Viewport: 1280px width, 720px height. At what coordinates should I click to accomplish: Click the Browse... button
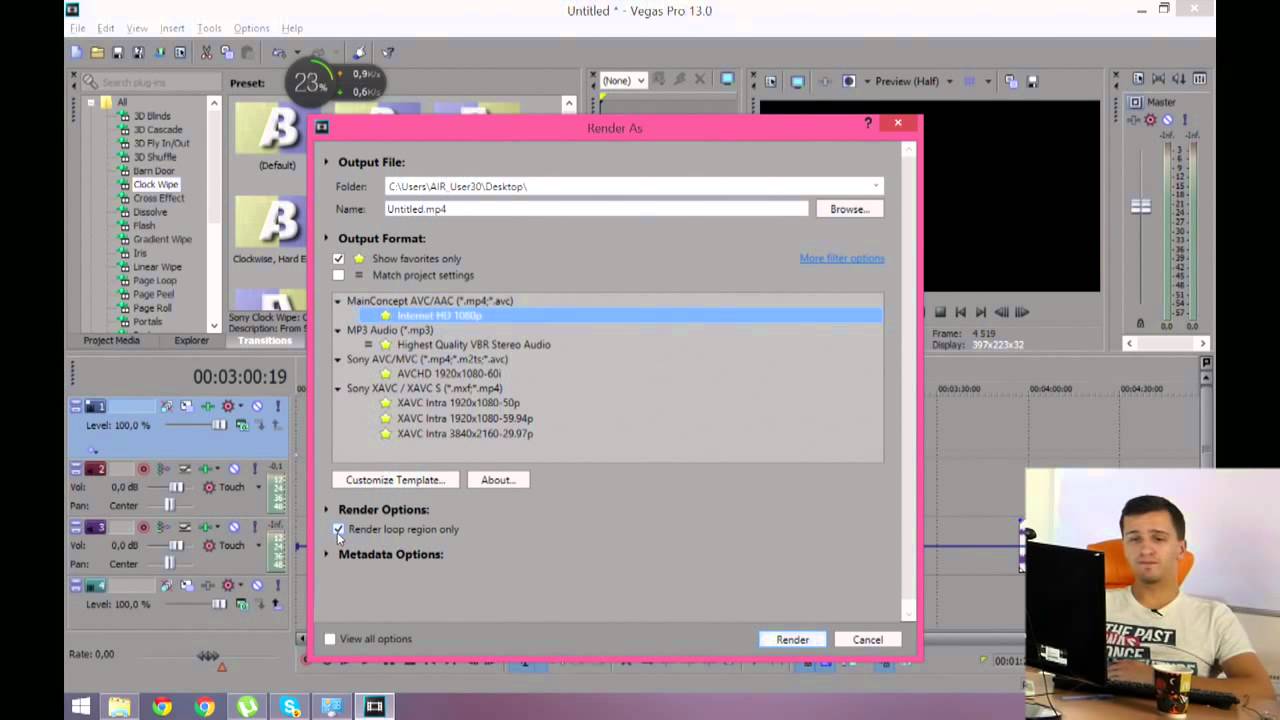coord(849,209)
